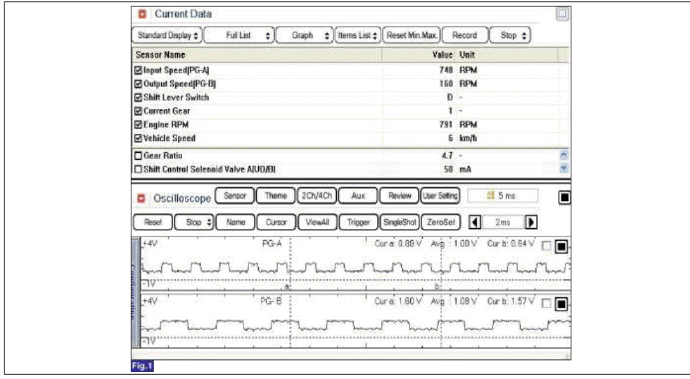Click the Record button

[x=465, y=36]
